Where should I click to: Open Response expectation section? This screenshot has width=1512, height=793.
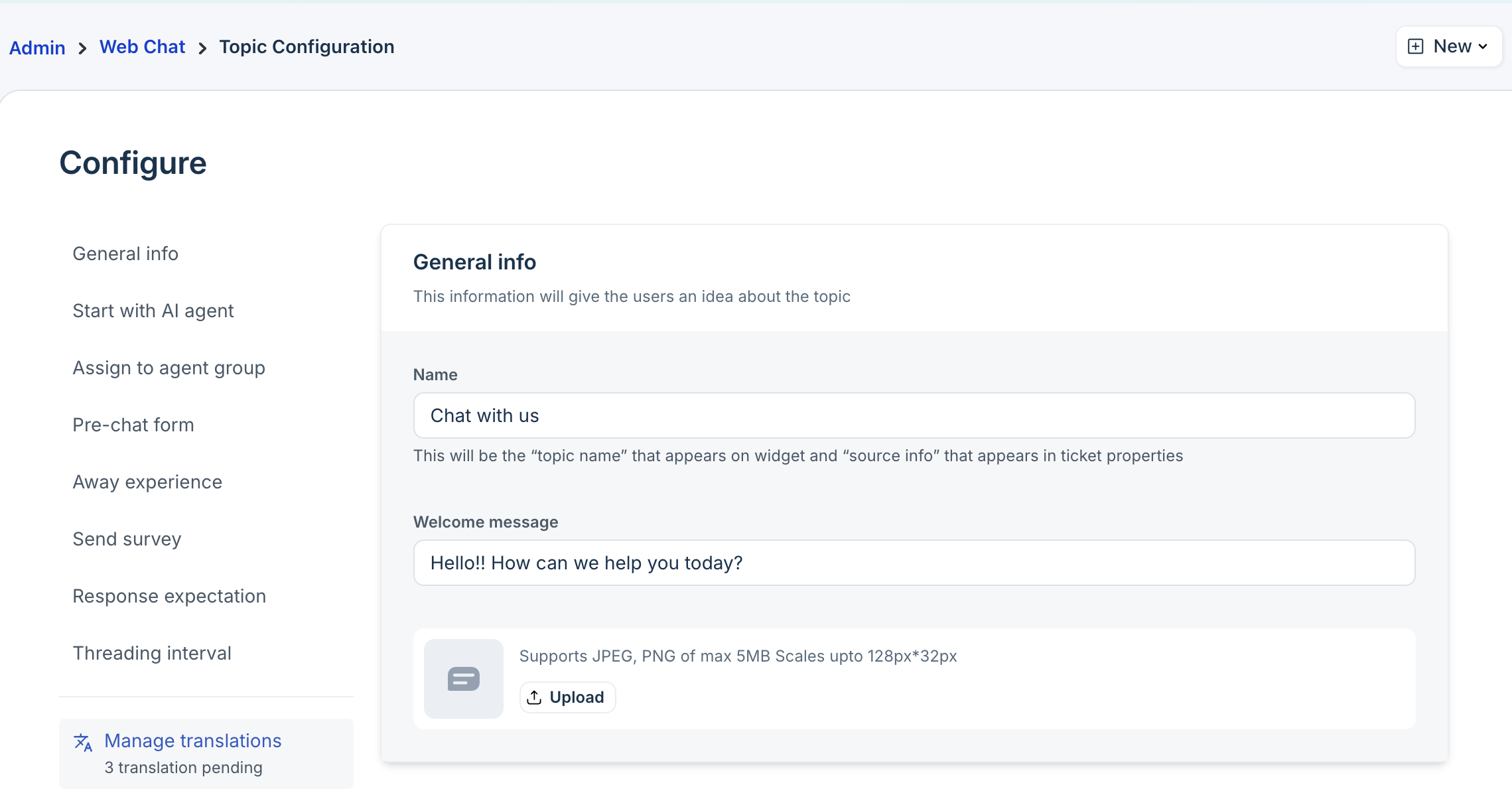tap(169, 596)
